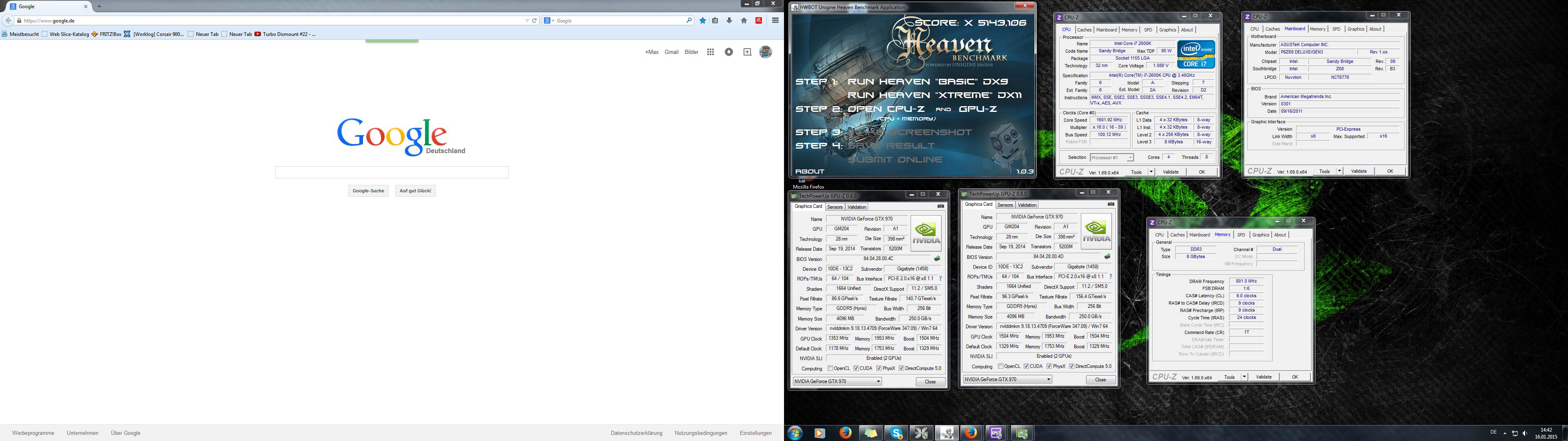This screenshot has width=1568, height=441.
Task: Open Firefox downloads arrow
Action: coord(729,21)
